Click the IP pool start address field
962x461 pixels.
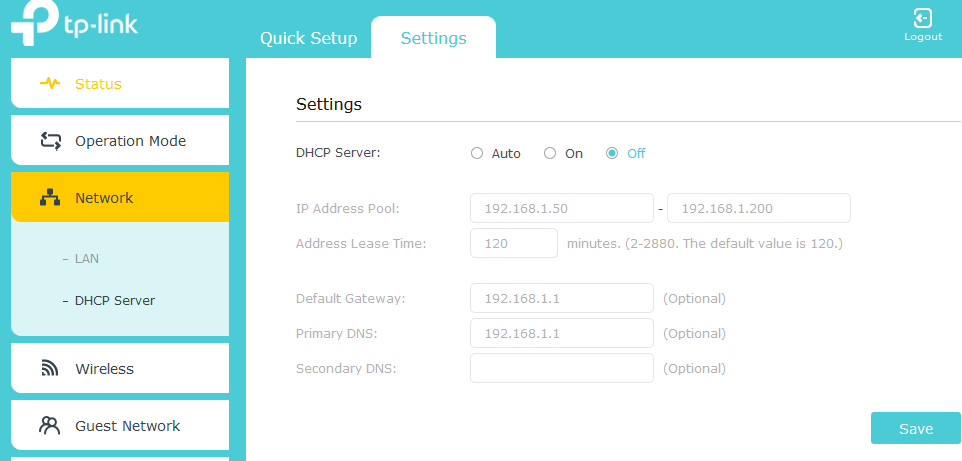562,208
